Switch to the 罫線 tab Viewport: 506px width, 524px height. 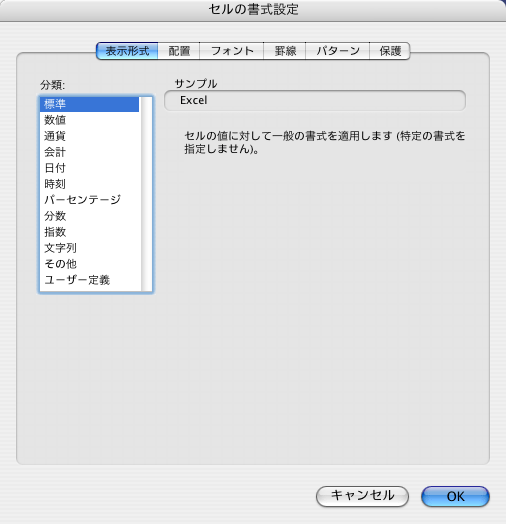pos(285,51)
